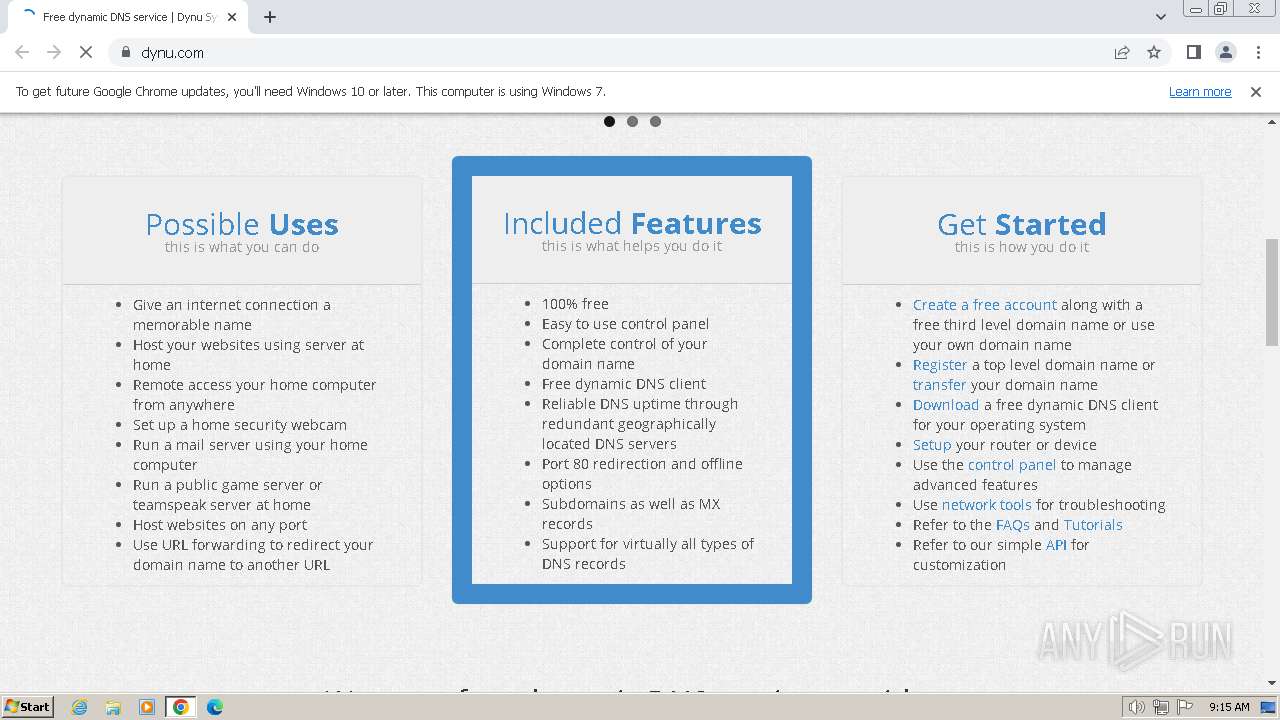
Task: Click the browser forward arrow
Action: coord(54,52)
